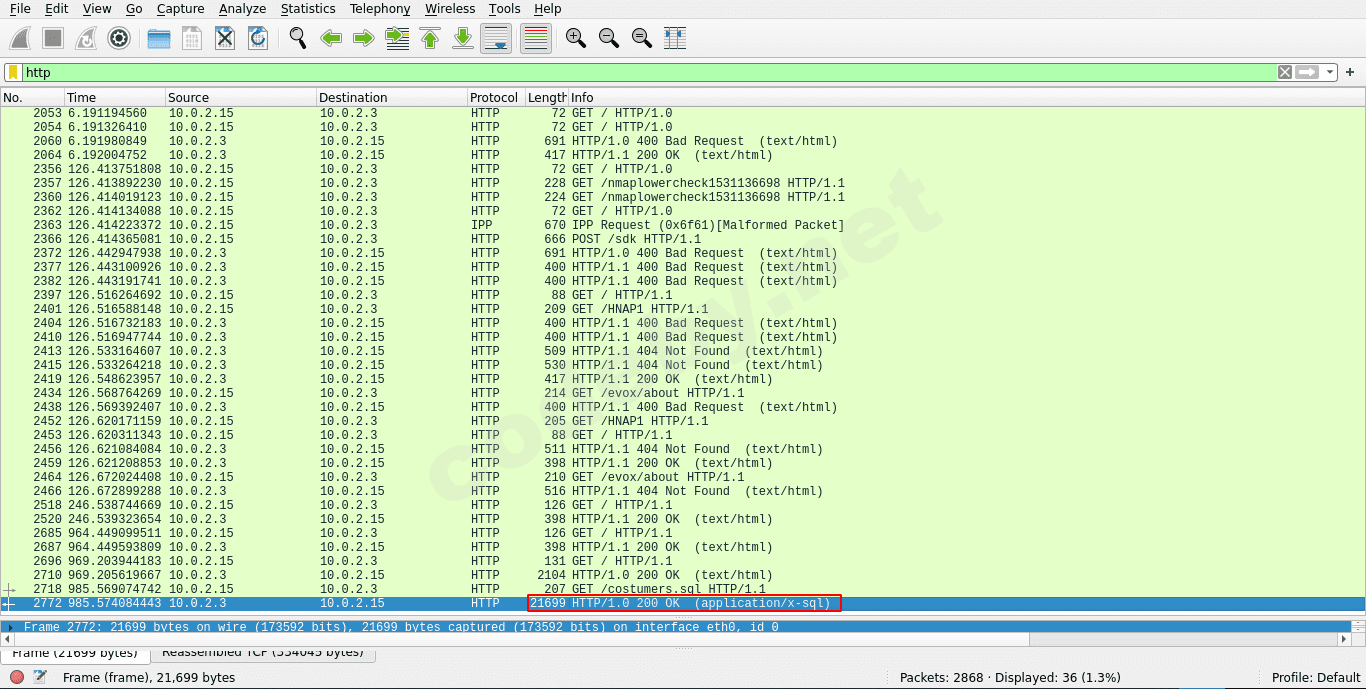Open a capture file
The image size is (1366, 689).
[x=157, y=38]
